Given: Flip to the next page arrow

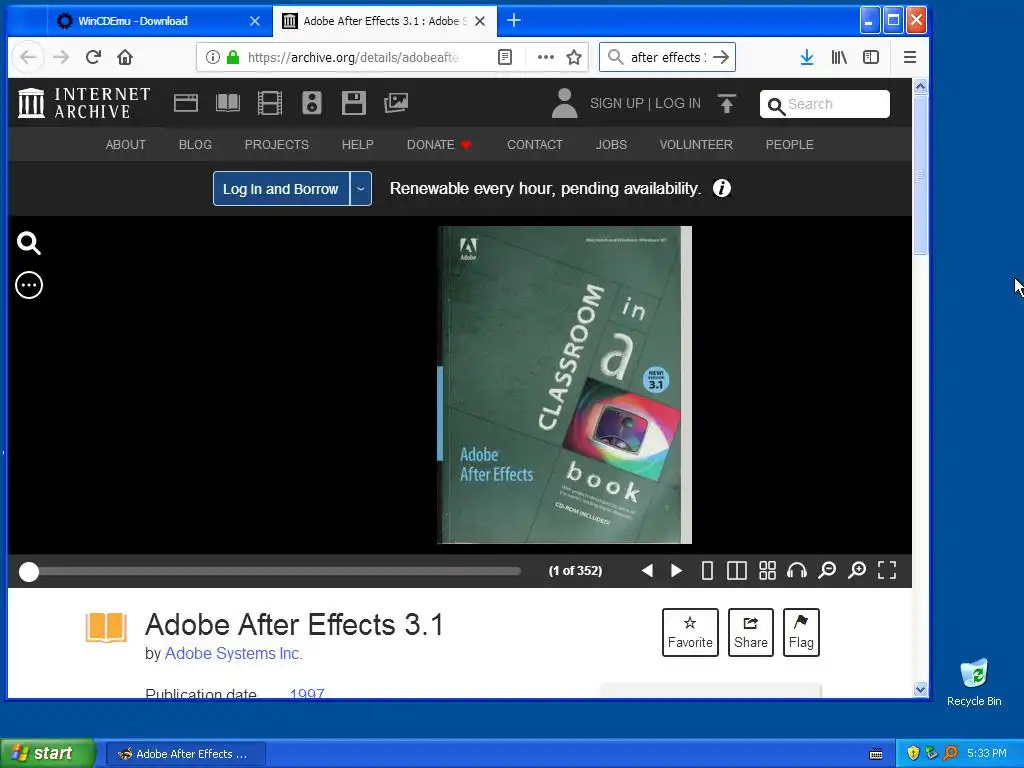Looking at the screenshot, I should (677, 571).
